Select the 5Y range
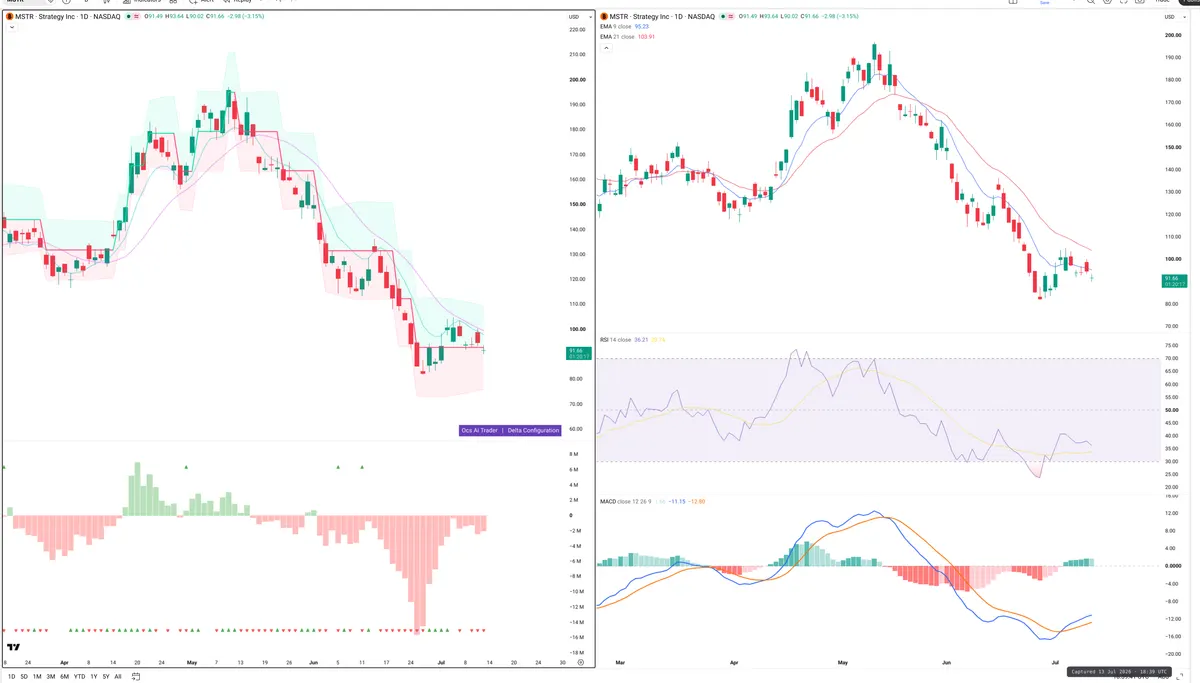 [x=106, y=676]
